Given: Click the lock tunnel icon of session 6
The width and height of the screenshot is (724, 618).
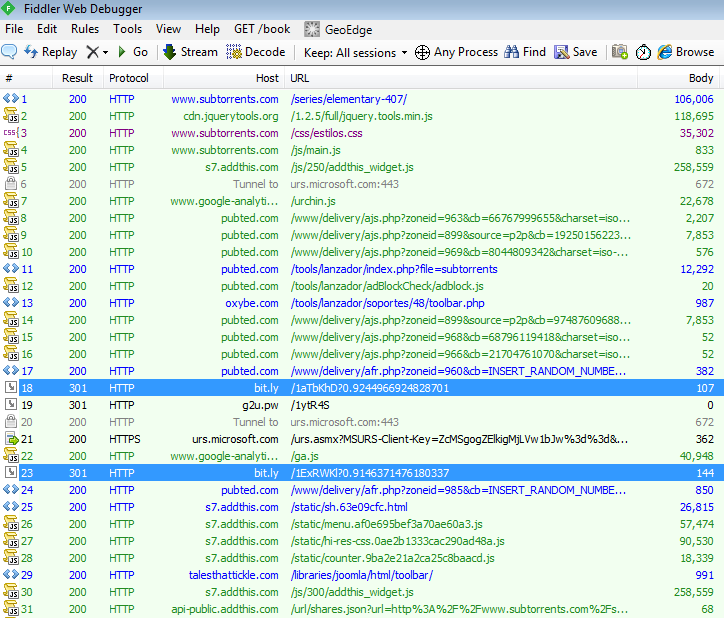Looking at the screenshot, I should point(11,183).
